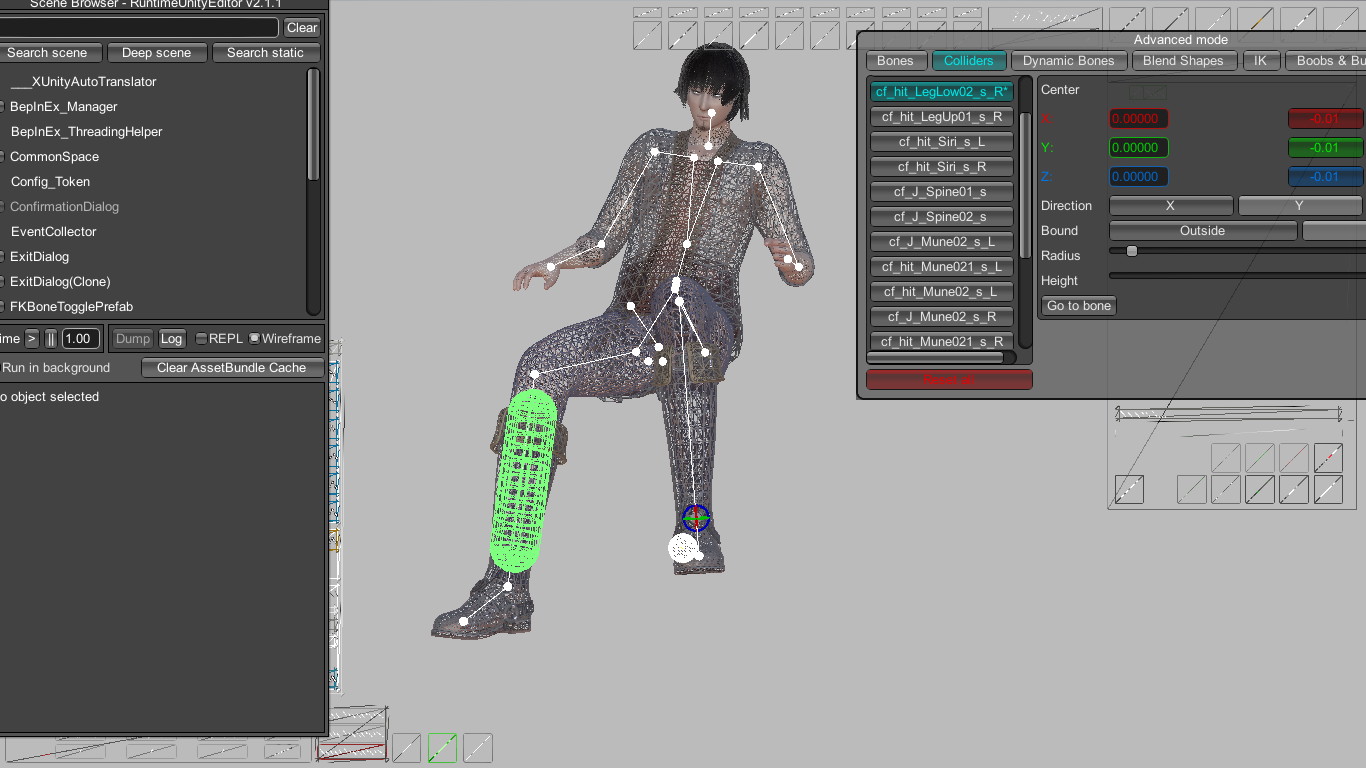Click the red-blue transform gizmo at the foot
Screen dimensions: 1366x768
pyautogui.click(x=696, y=517)
